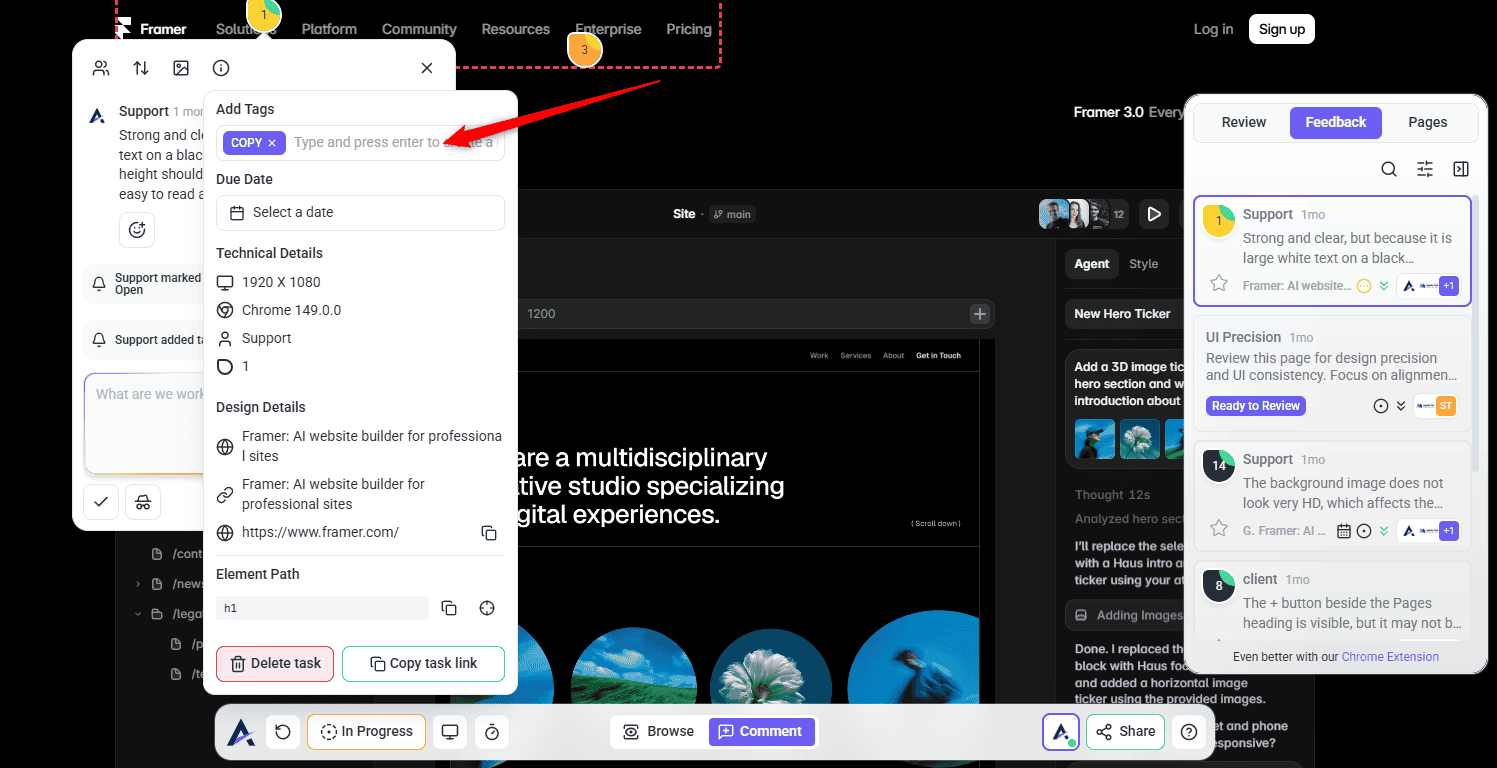Open the Platform menu on Framer site
The height and width of the screenshot is (768, 1497).
point(329,29)
